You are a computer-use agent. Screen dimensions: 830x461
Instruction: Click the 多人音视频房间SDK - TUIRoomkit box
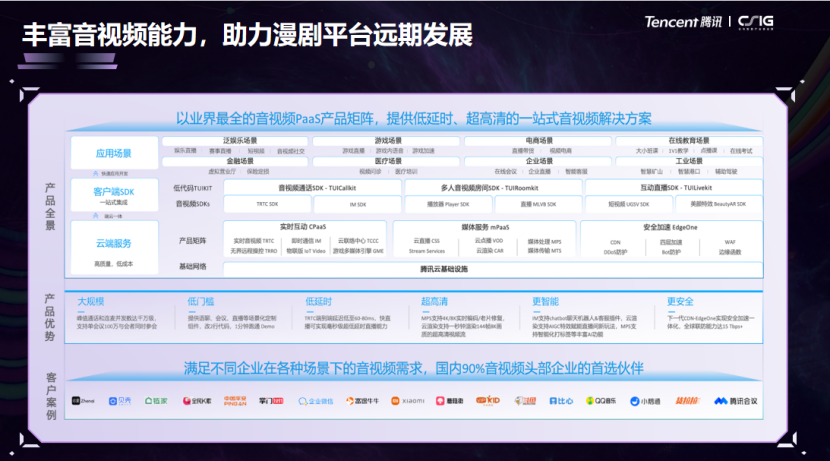pyautogui.click(x=493, y=187)
